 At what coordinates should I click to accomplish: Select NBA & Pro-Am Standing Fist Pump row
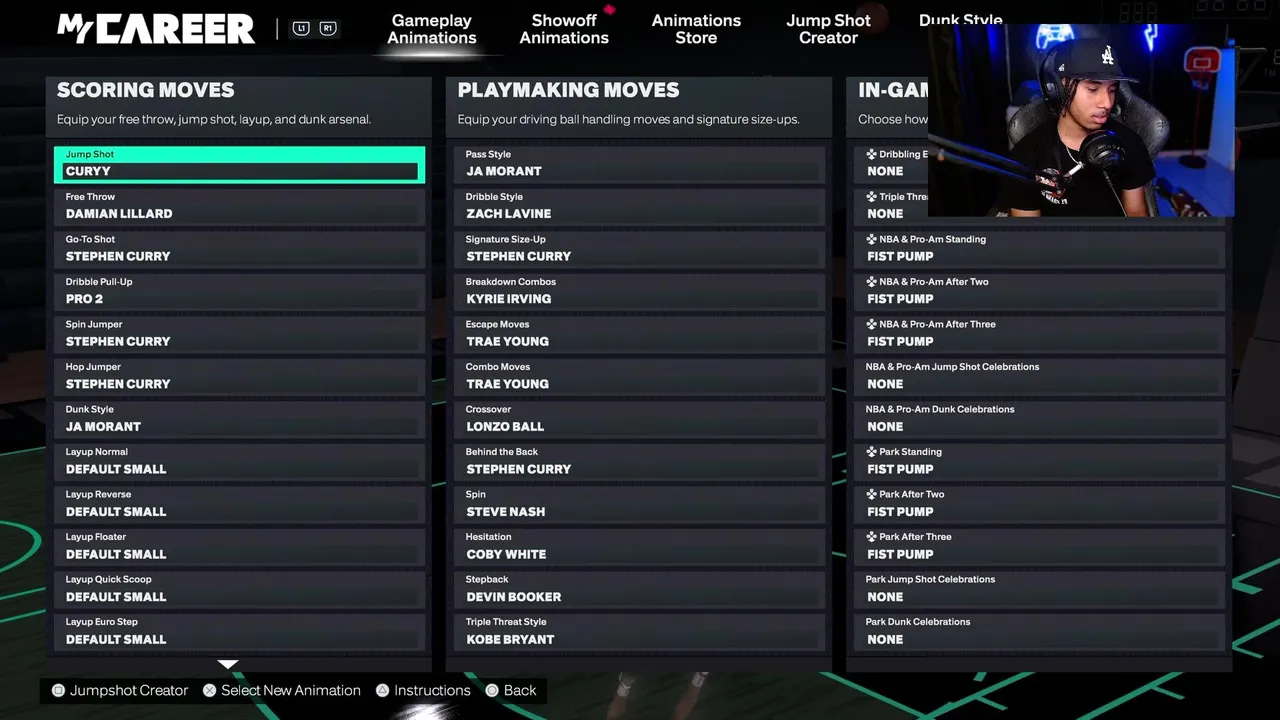tap(1040, 249)
